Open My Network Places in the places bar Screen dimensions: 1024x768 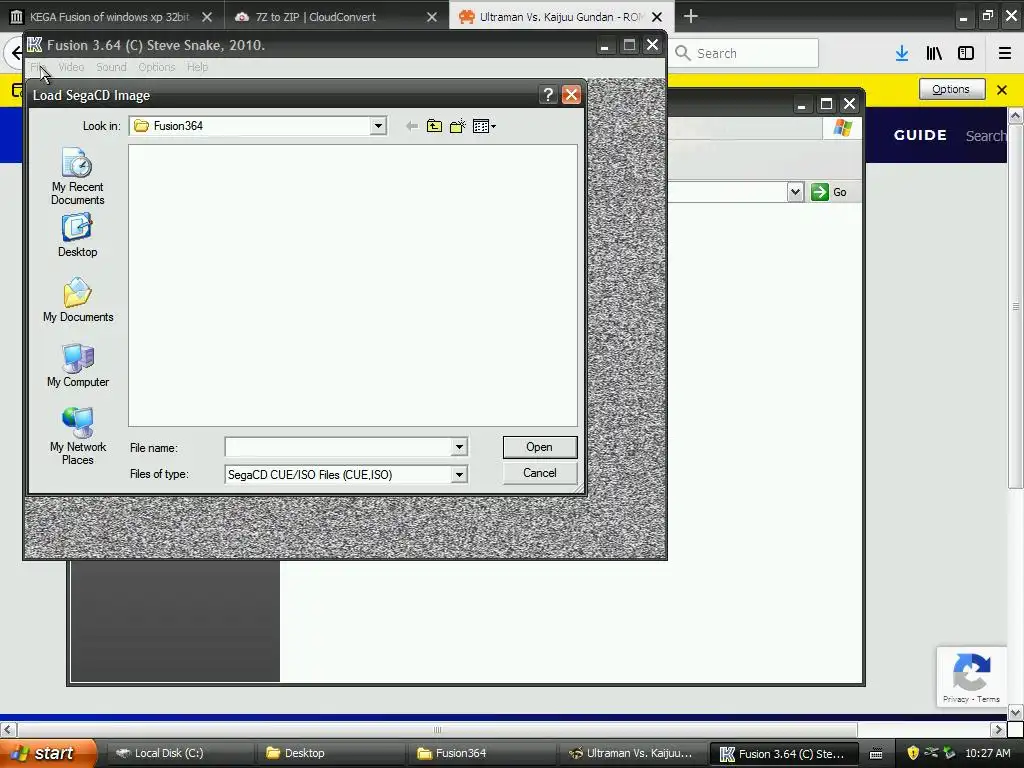pyautogui.click(x=78, y=436)
